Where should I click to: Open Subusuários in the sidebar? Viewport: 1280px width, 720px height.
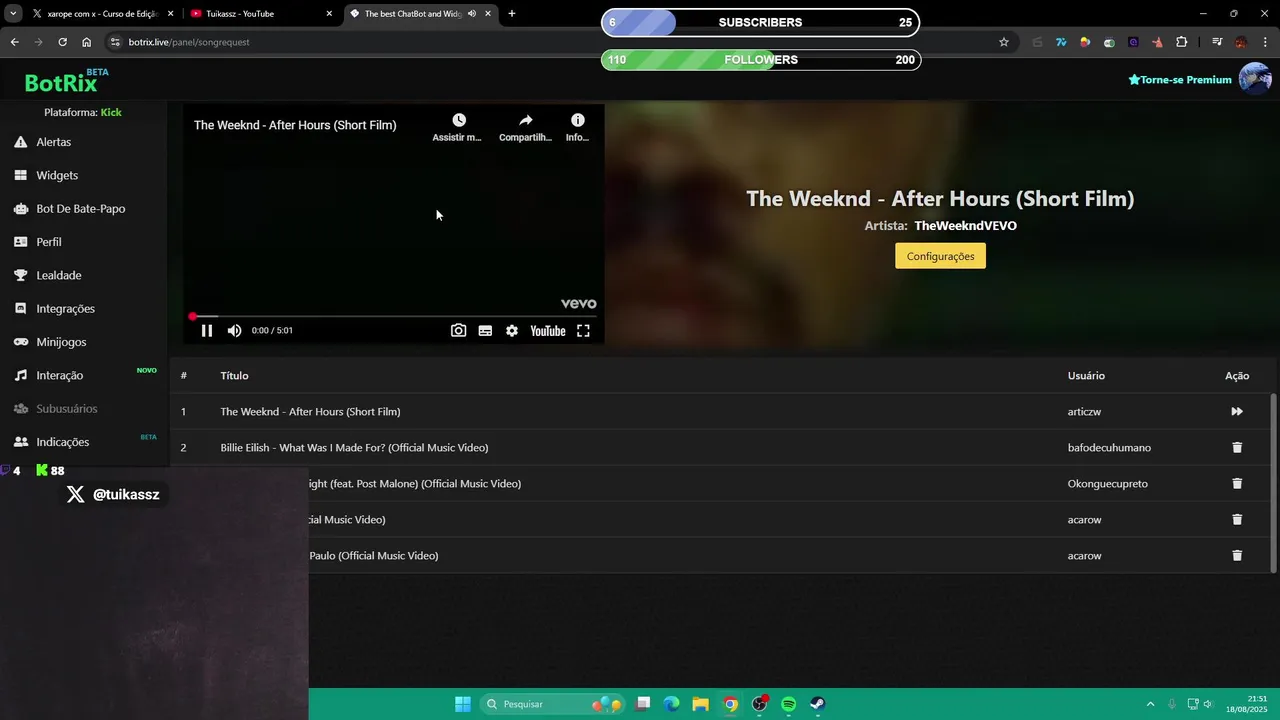(x=67, y=409)
